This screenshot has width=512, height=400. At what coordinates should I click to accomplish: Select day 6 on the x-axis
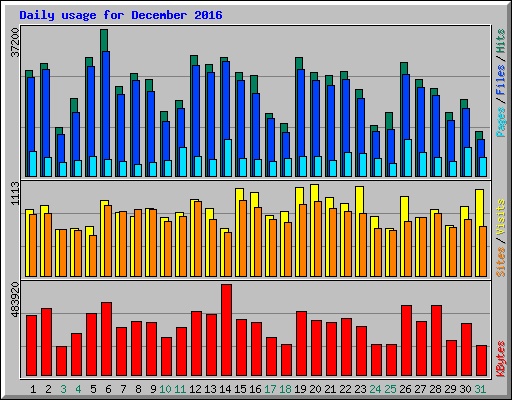click(108, 389)
